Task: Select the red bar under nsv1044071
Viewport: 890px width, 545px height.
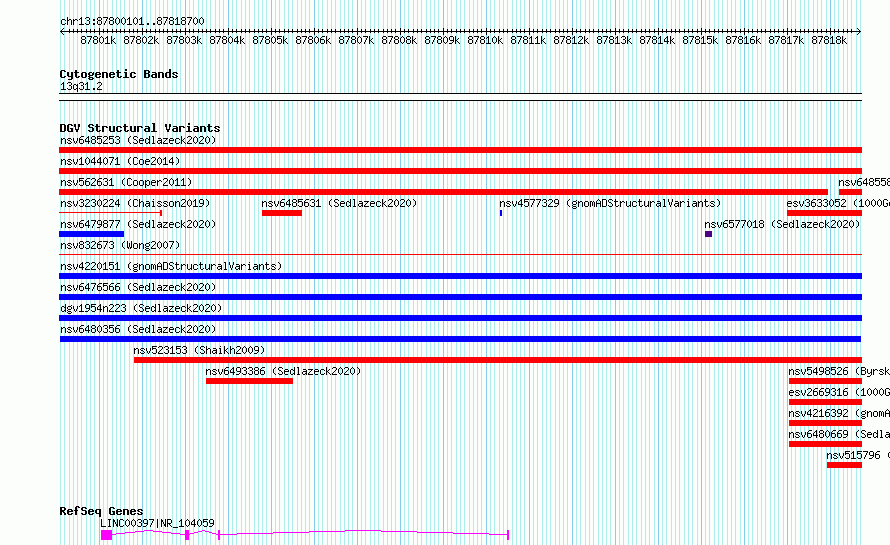Action: [x=460, y=171]
